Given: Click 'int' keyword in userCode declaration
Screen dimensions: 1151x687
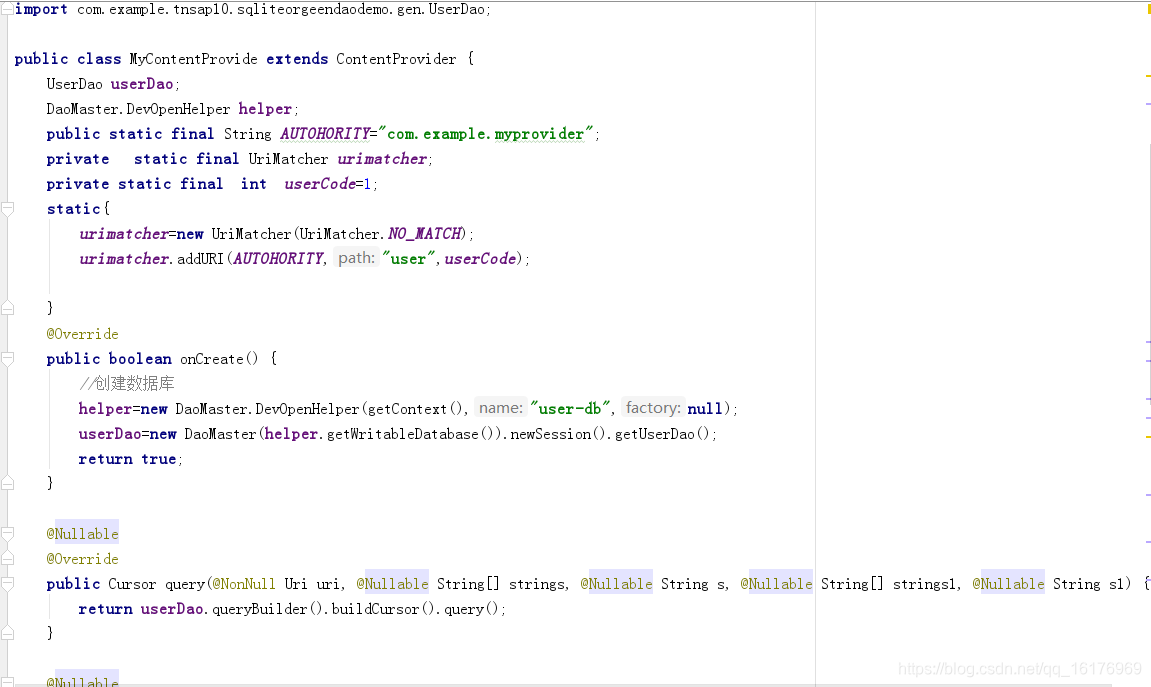Looking at the screenshot, I should coord(253,183).
